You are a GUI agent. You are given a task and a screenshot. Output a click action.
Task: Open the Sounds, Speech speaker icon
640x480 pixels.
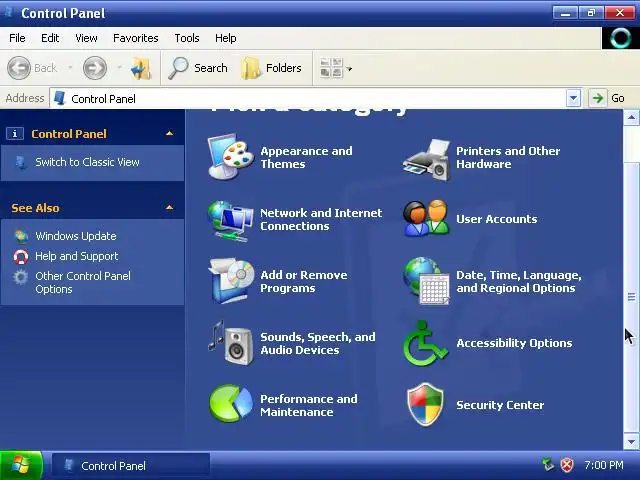point(231,343)
